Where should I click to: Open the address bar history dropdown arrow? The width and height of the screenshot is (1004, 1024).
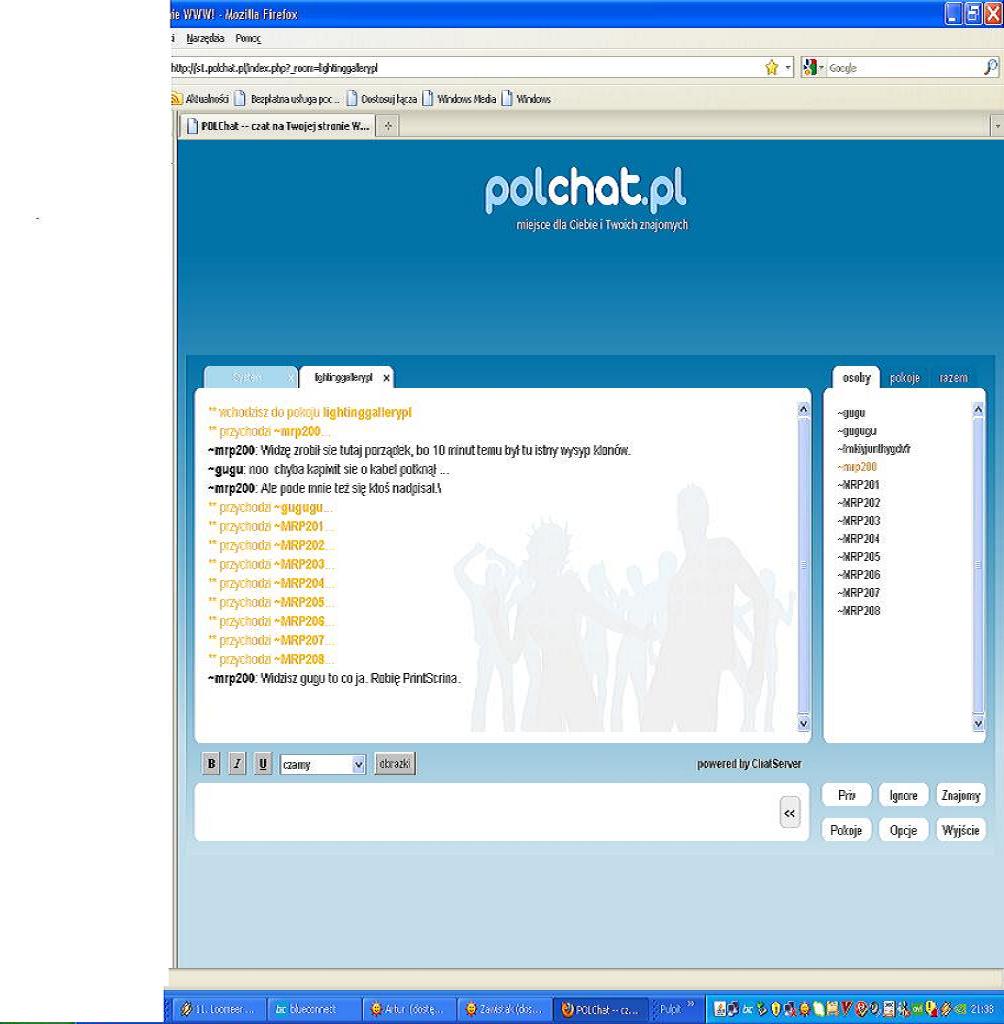(x=788, y=67)
